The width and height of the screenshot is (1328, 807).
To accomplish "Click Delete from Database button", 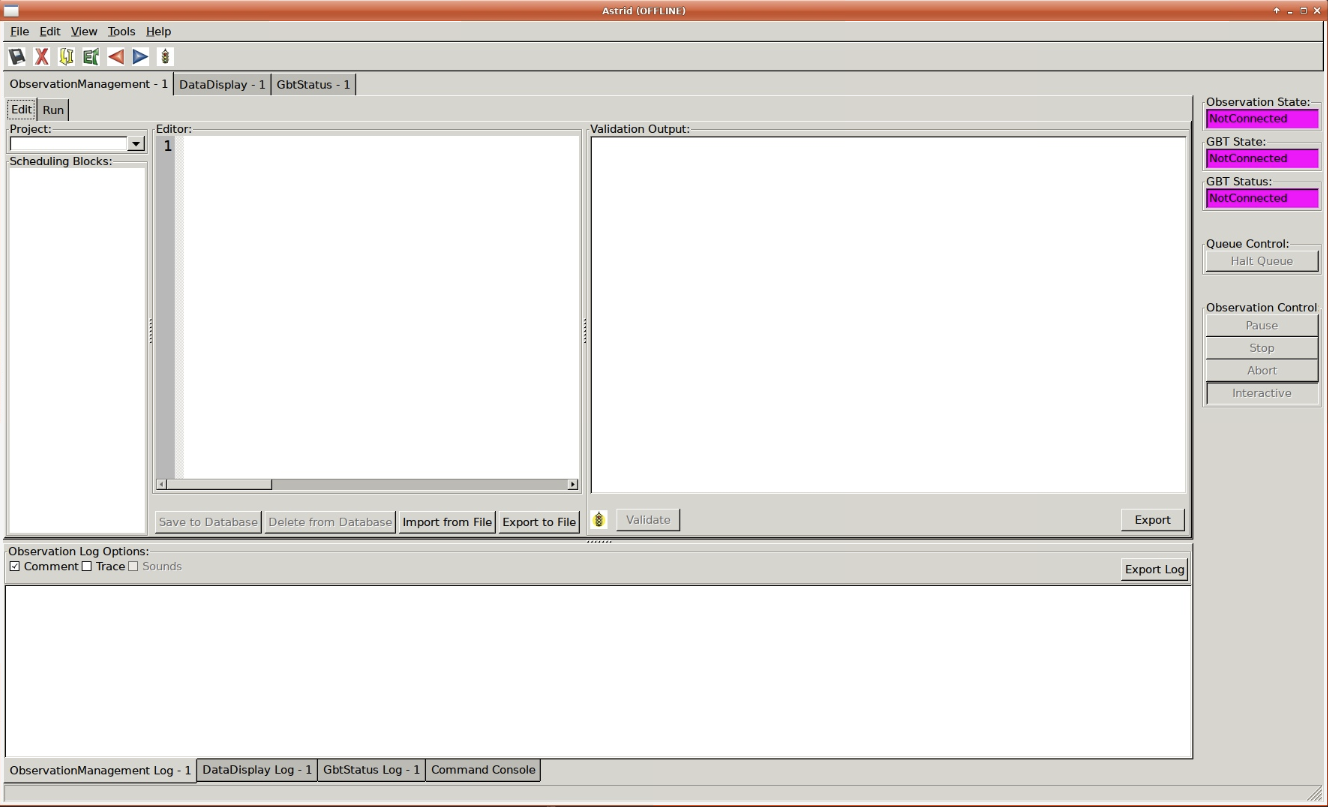I will 330,522.
